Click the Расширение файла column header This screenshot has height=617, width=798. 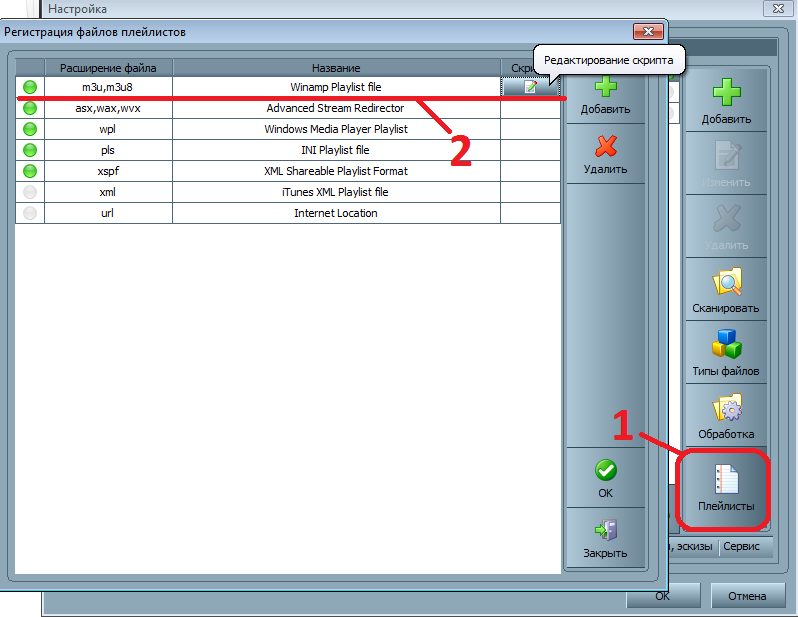point(108,68)
